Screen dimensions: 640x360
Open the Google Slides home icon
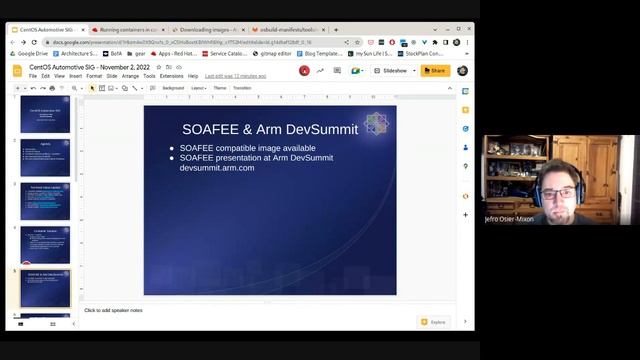coord(18,71)
